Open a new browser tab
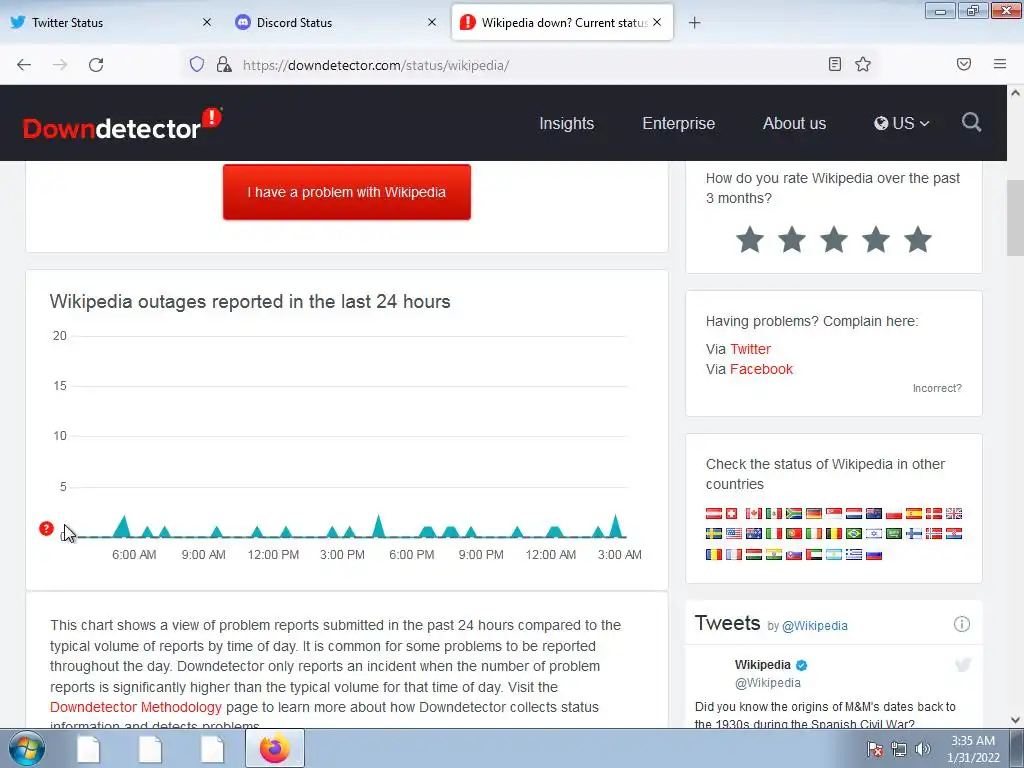Viewport: 1024px width, 768px height. pyautogui.click(x=694, y=23)
